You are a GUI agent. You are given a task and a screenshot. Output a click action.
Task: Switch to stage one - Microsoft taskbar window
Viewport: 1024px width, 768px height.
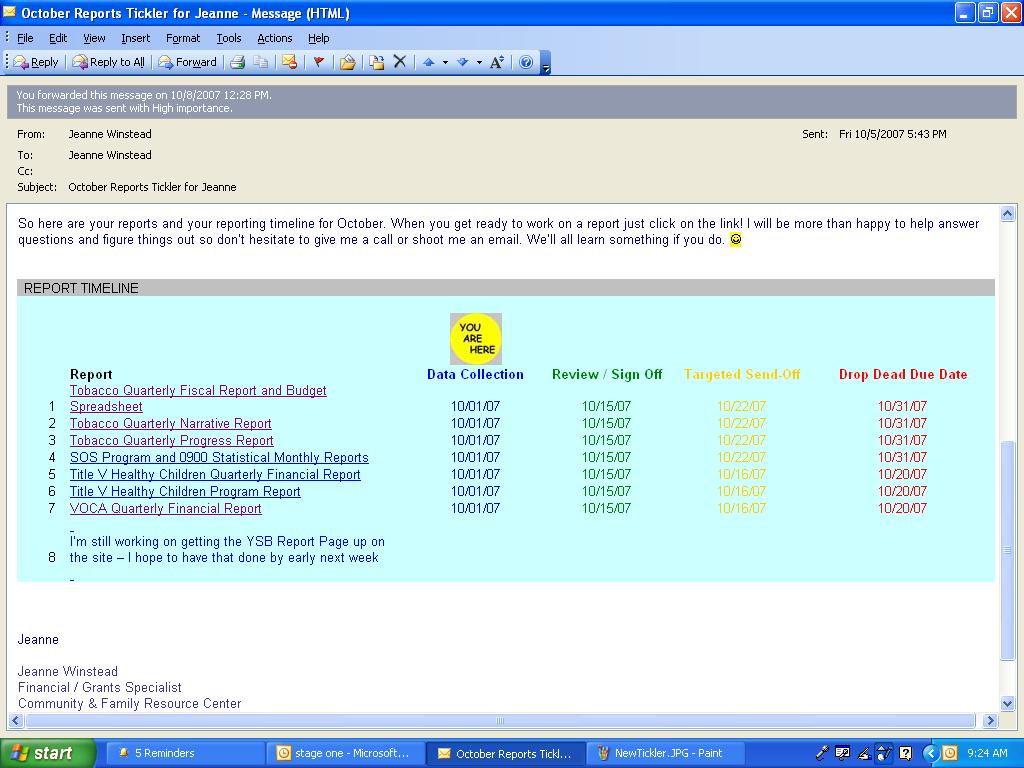[345, 753]
